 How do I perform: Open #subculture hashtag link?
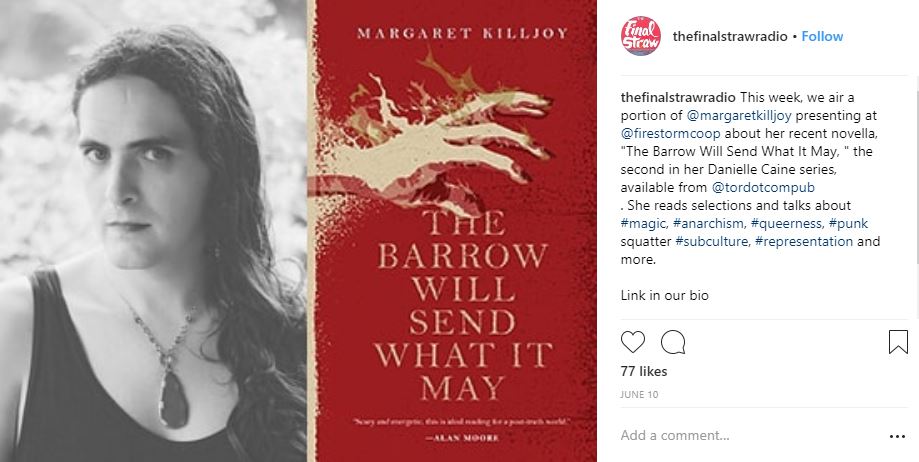click(x=712, y=242)
